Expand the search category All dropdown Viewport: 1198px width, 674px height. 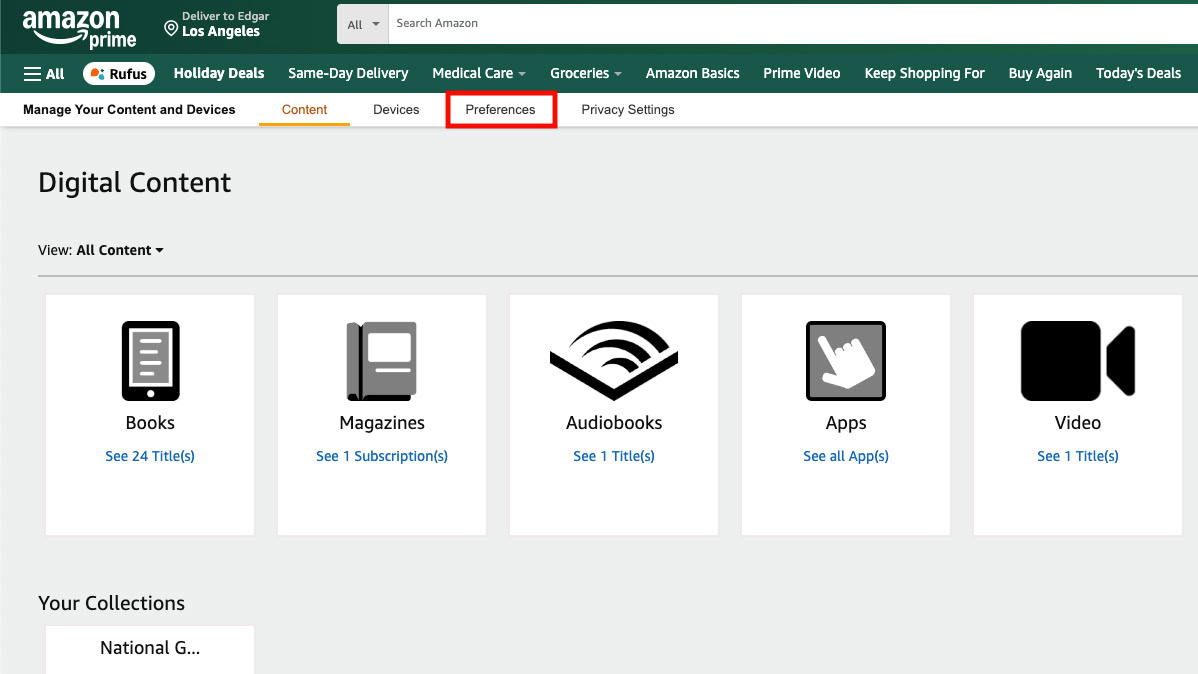click(x=362, y=24)
